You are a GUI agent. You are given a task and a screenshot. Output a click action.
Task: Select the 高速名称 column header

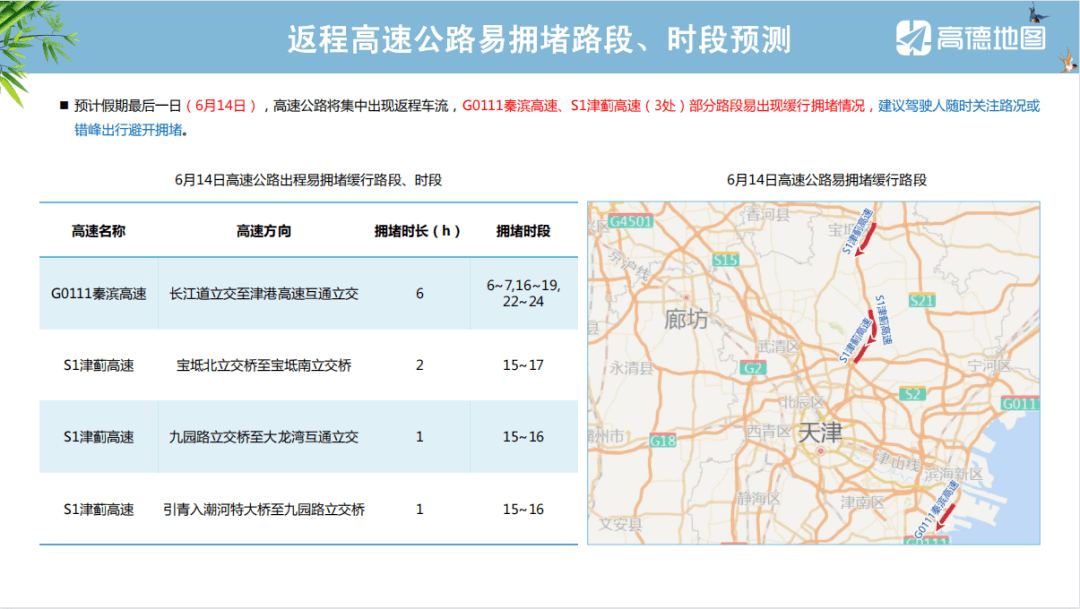pos(98,231)
